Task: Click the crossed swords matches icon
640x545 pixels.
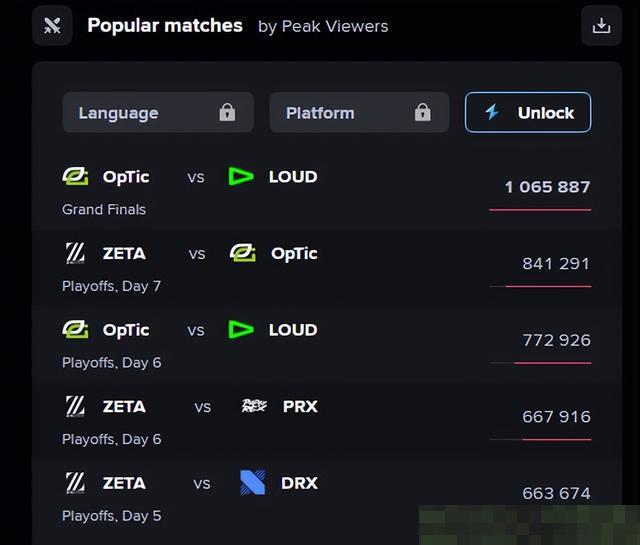Action: pos(52,26)
